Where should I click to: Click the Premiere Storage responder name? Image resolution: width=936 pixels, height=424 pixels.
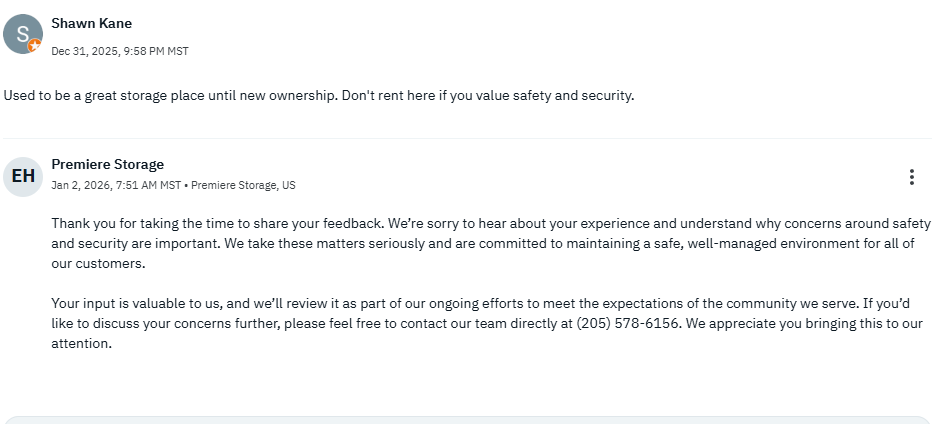click(x=107, y=164)
